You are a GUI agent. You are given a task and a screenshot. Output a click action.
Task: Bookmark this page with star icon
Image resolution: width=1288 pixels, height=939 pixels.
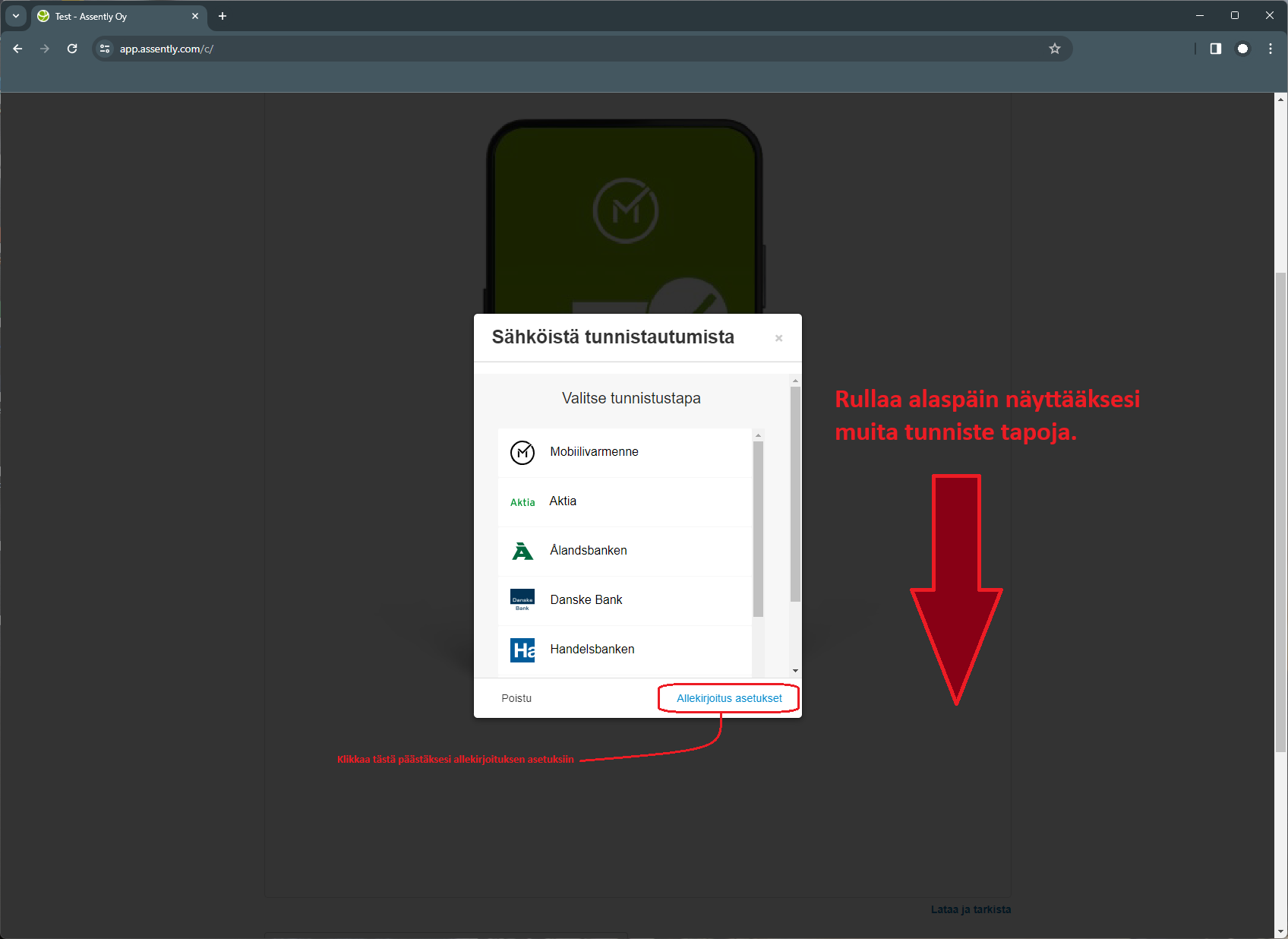pyautogui.click(x=1054, y=49)
